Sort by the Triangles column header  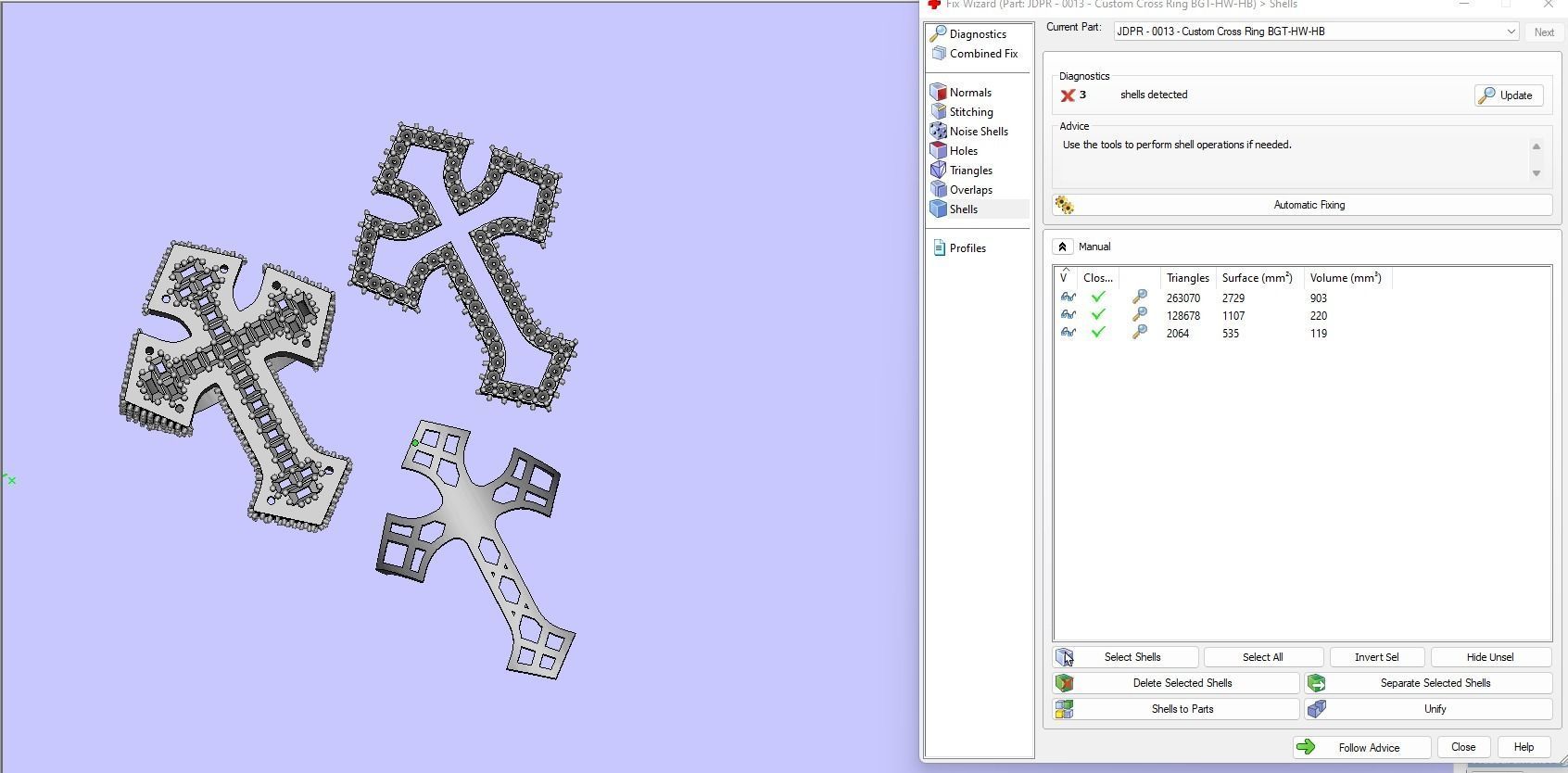tap(1187, 278)
